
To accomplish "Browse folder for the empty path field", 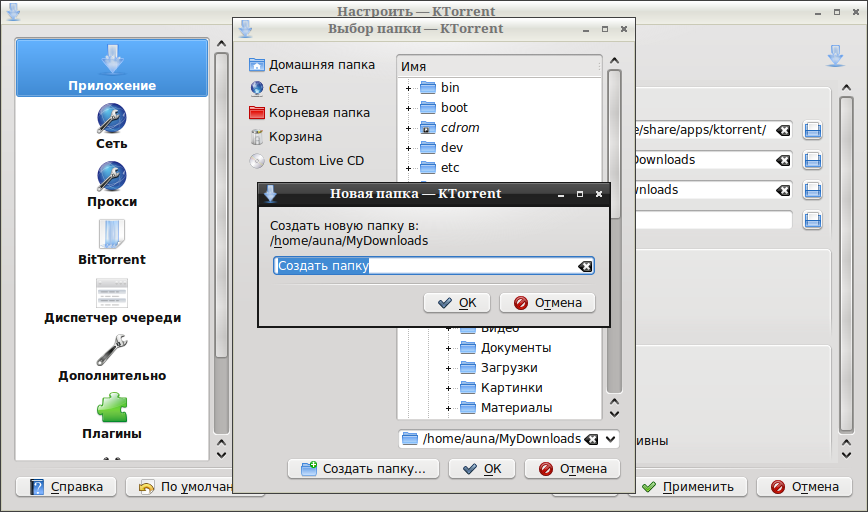I will 813,220.
